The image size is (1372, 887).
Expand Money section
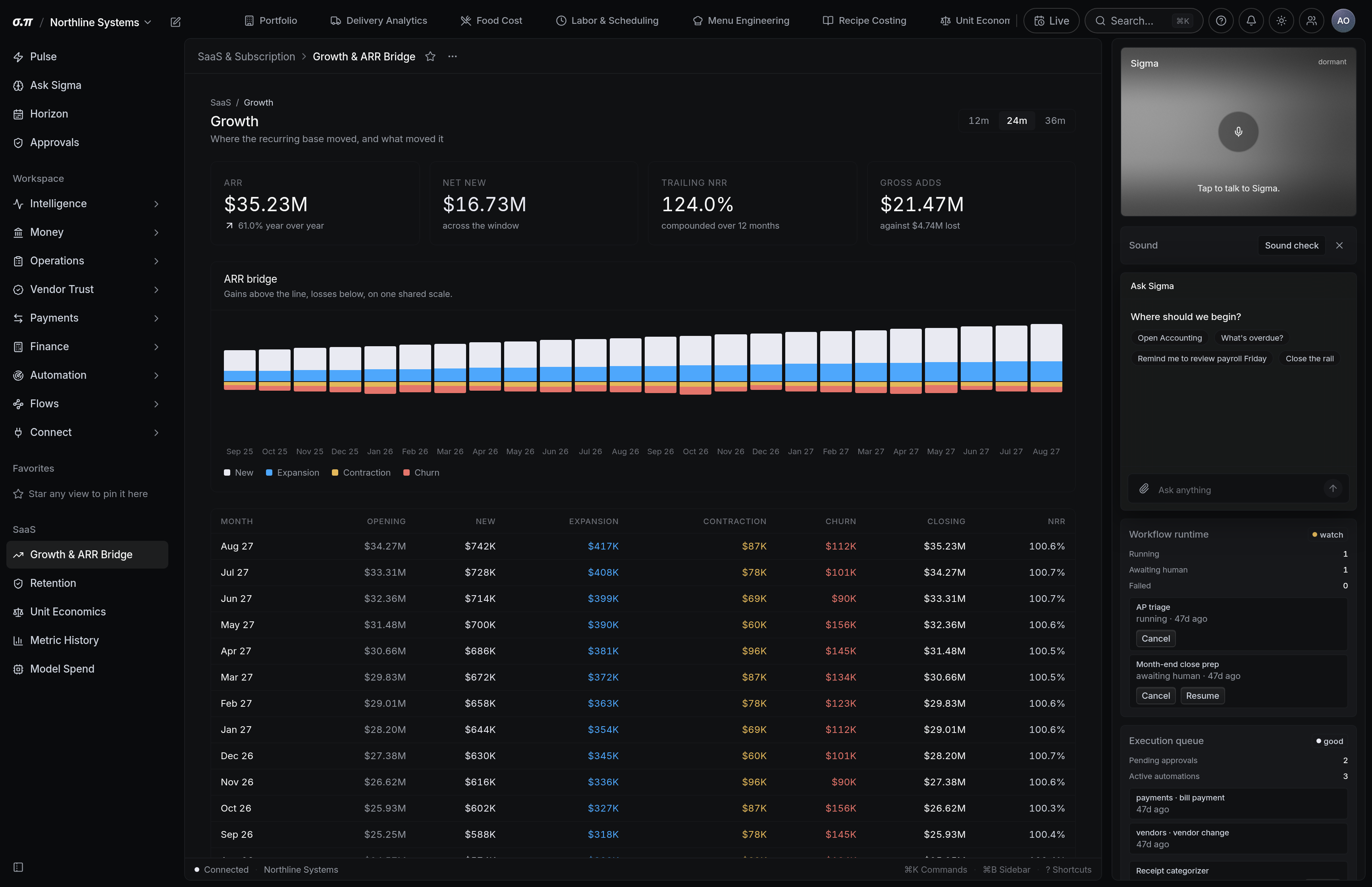[87, 233]
